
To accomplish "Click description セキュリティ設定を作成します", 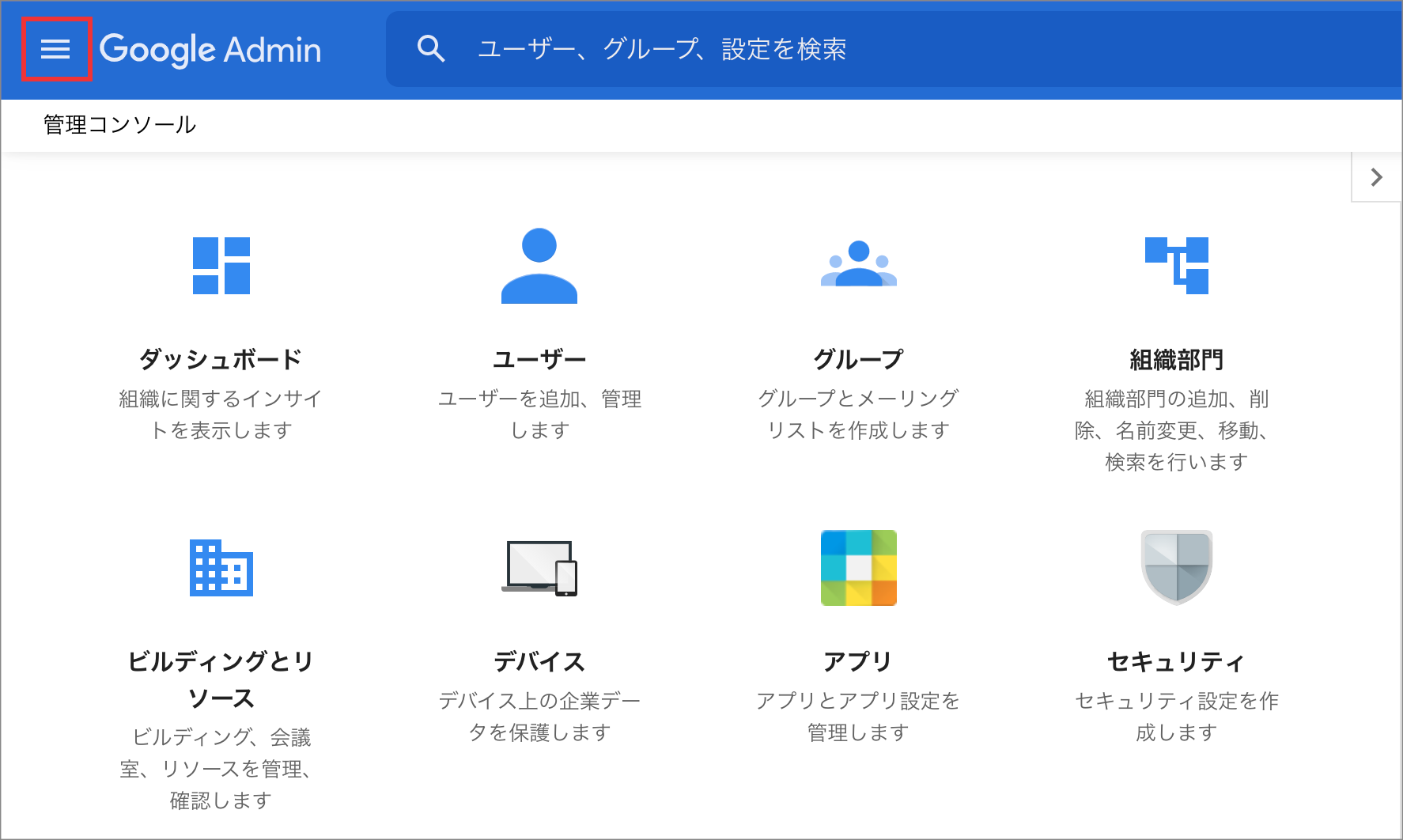I will tap(1177, 717).
